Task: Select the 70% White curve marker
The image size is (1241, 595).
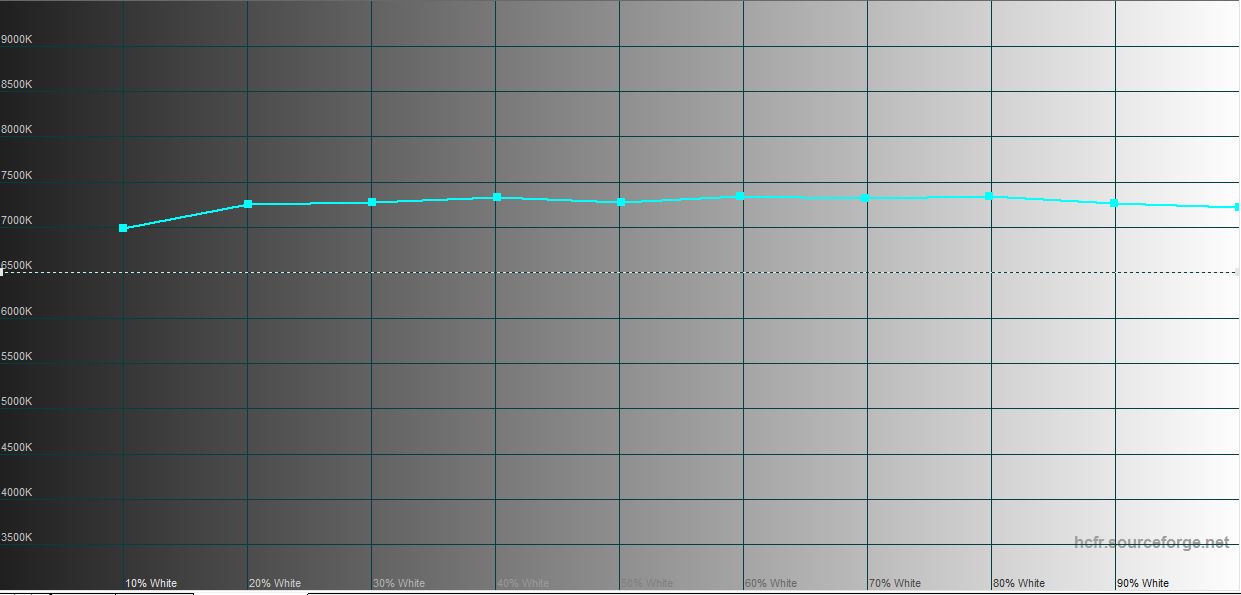Action: (865, 198)
